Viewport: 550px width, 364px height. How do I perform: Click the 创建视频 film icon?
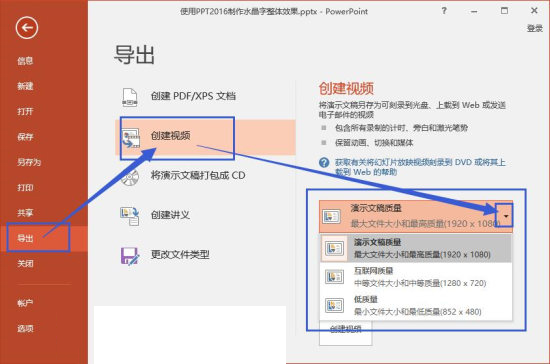(x=130, y=138)
